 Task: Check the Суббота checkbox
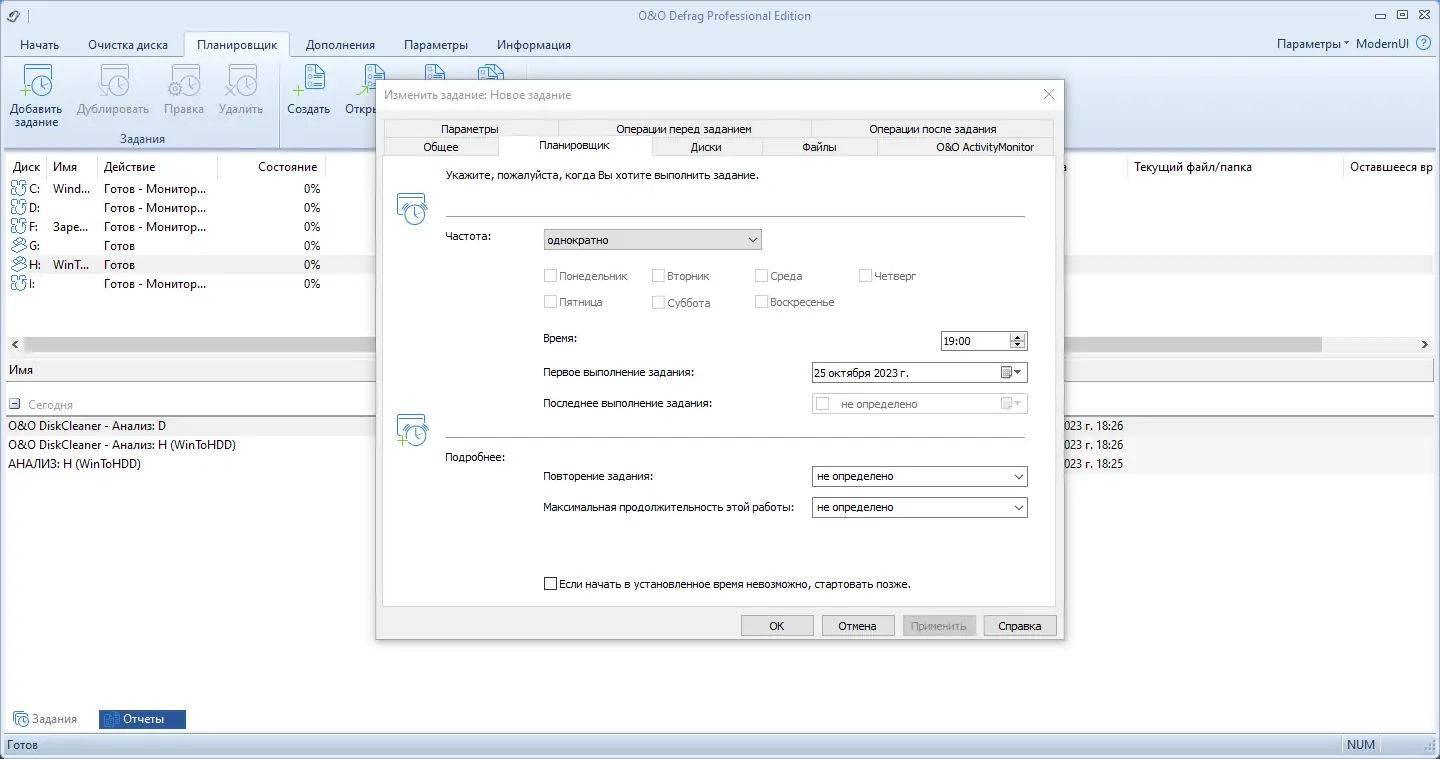point(658,302)
